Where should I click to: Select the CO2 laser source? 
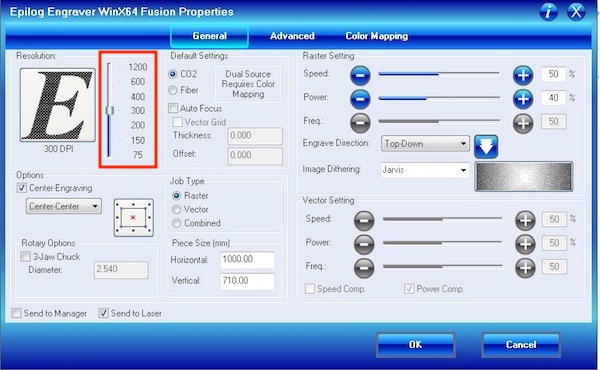tap(173, 74)
